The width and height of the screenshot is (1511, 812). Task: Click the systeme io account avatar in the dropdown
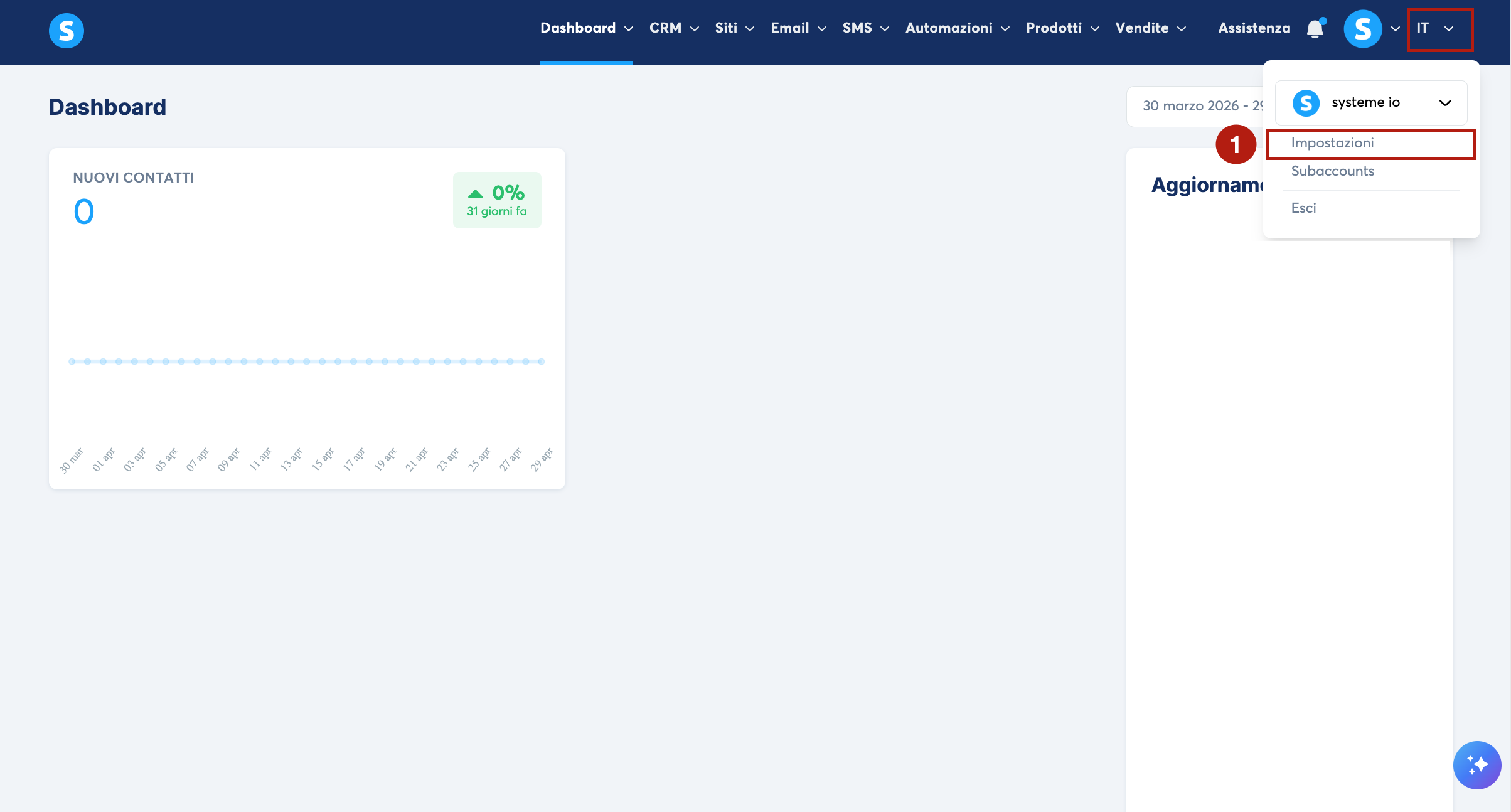1306,103
